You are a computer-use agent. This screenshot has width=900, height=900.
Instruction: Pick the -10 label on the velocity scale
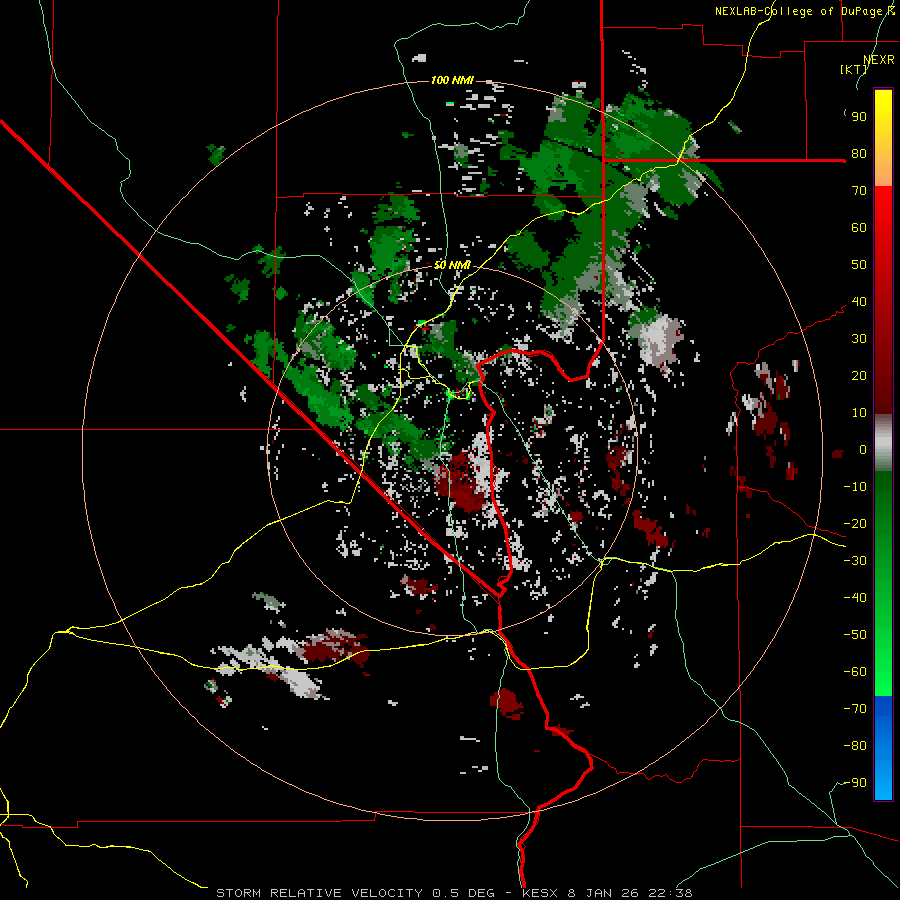pyautogui.click(x=855, y=487)
